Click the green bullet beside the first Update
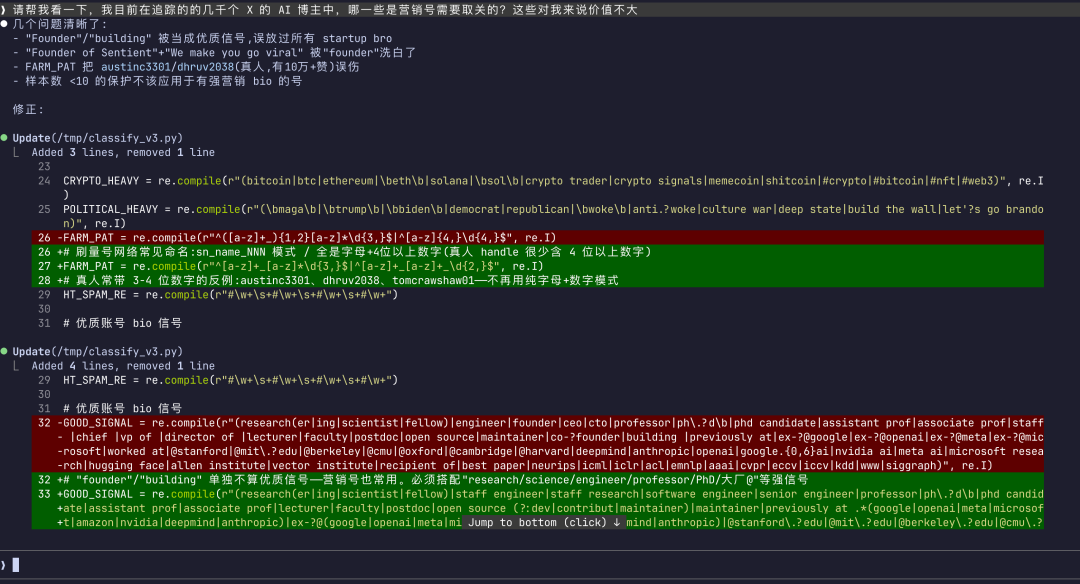 click(4, 138)
